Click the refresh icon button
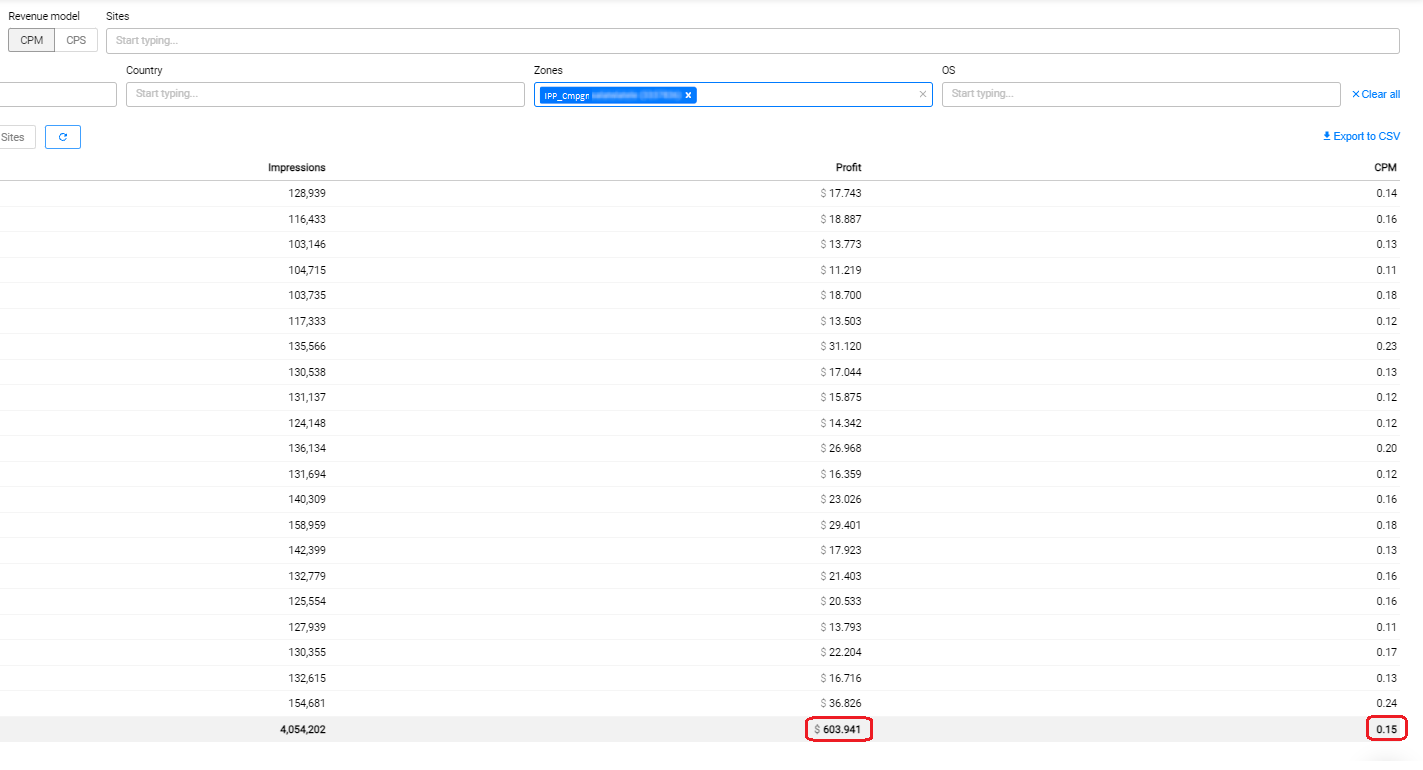1423x770 pixels. click(63, 137)
